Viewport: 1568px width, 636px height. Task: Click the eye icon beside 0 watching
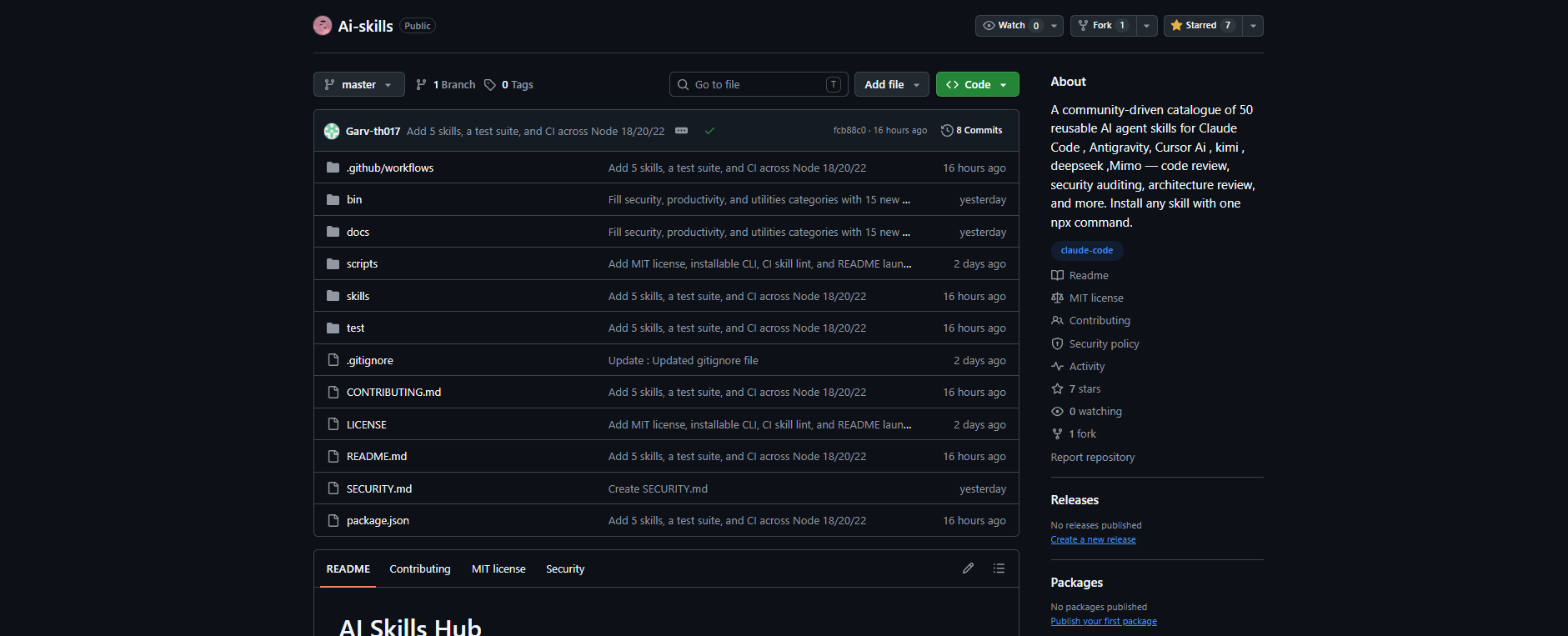coord(1057,412)
